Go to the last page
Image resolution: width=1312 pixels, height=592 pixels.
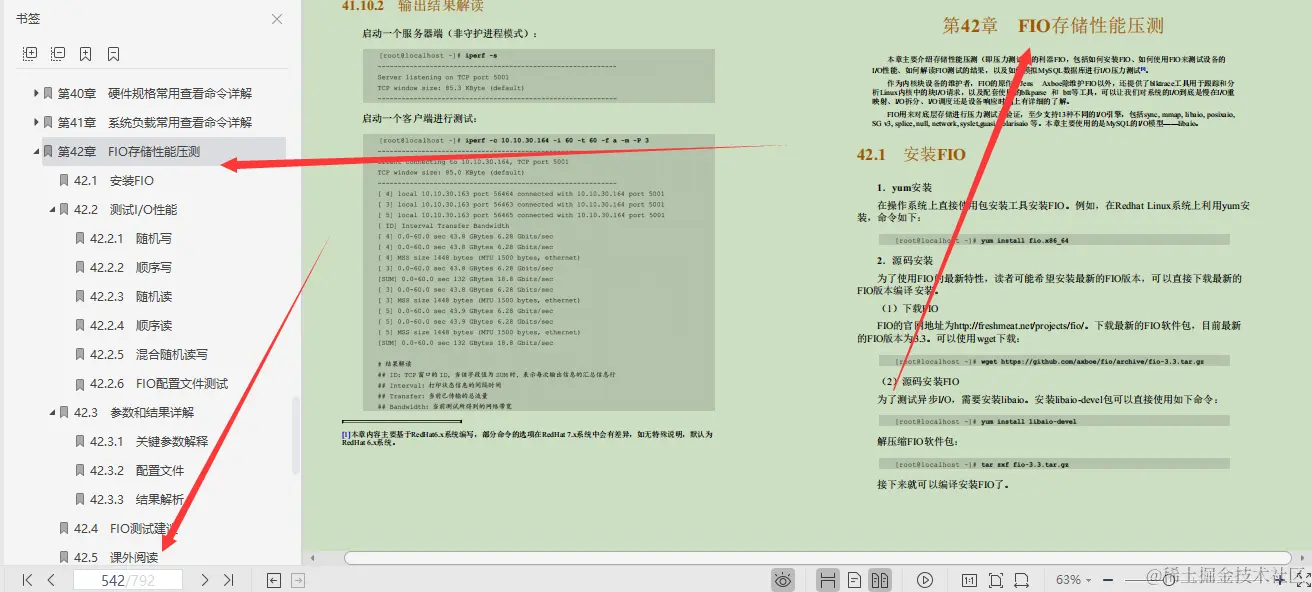coord(228,579)
